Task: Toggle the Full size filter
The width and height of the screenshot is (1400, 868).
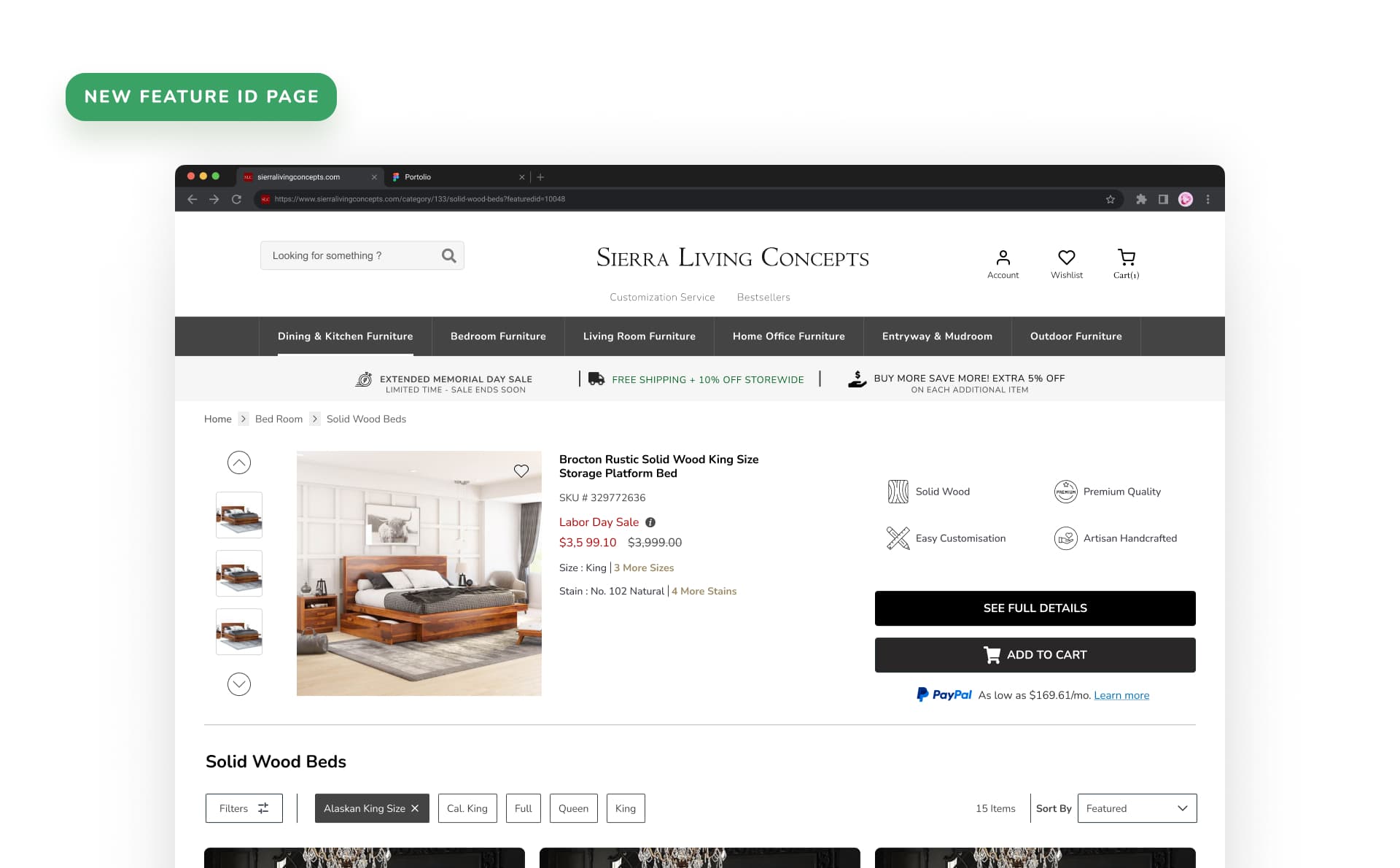Action: coord(524,808)
